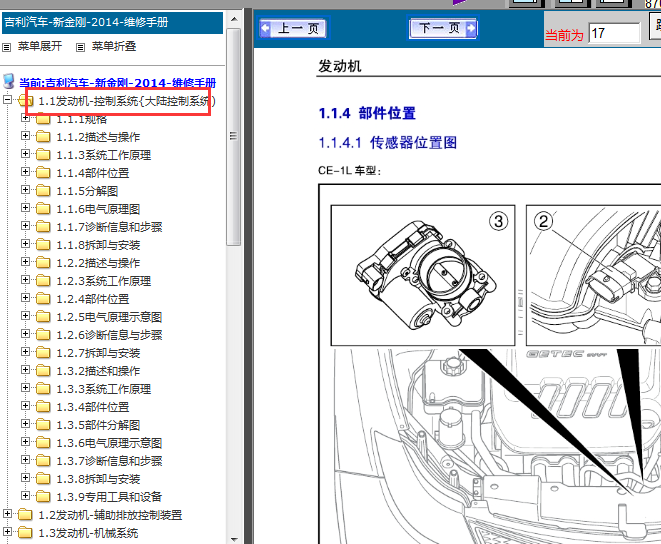
Task: Expand the 1.1.4部件位置 node
Action: pos(25,172)
